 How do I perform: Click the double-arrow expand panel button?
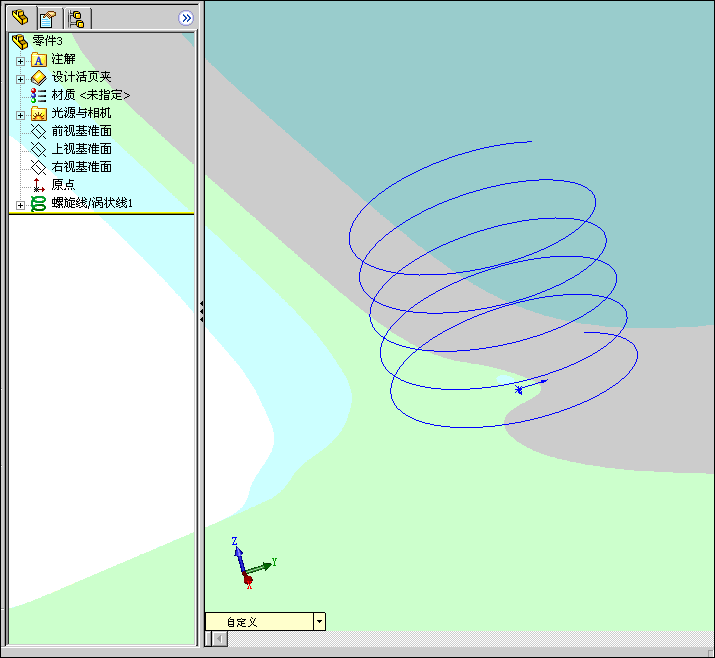(186, 18)
